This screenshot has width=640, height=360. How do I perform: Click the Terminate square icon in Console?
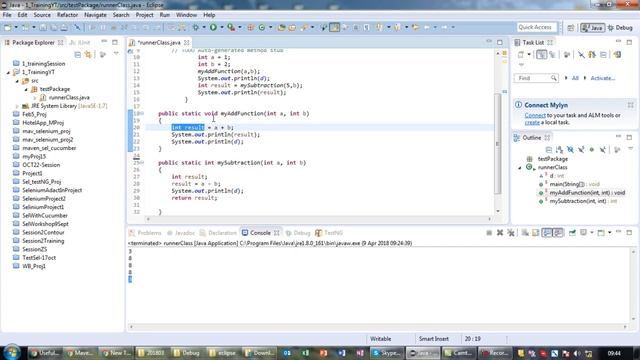(x=489, y=233)
